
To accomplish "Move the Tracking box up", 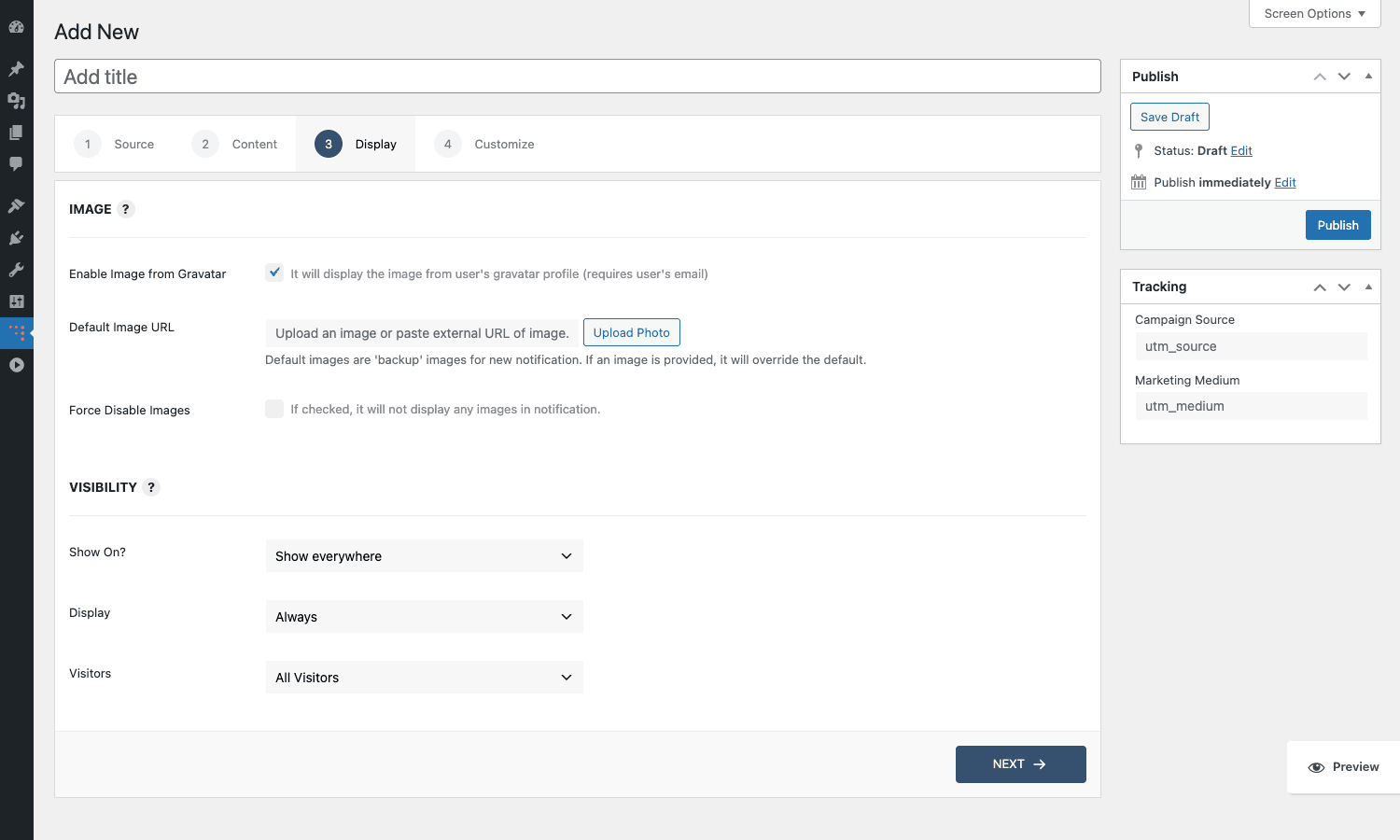I will [1320, 287].
